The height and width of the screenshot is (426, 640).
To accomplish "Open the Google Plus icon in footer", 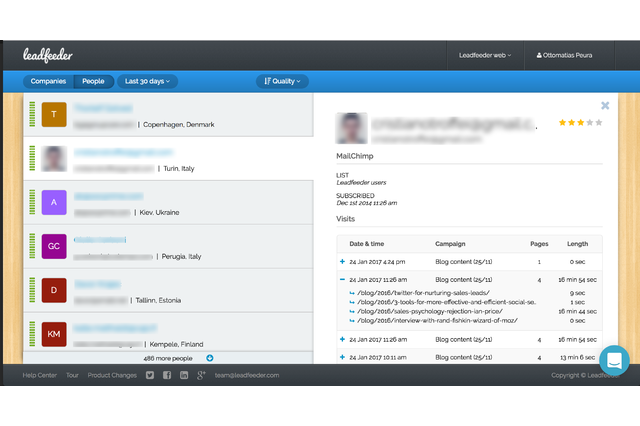I will pos(201,375).
